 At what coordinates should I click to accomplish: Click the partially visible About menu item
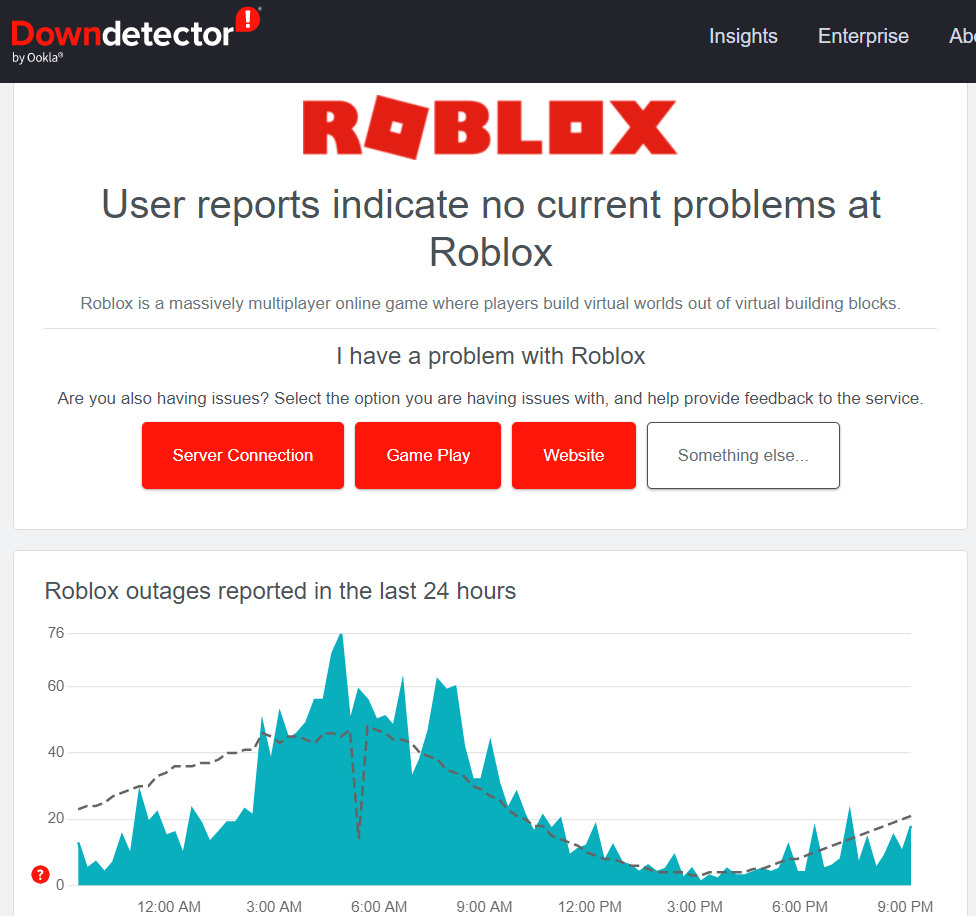pyautogui.click(x=961, y=36)
